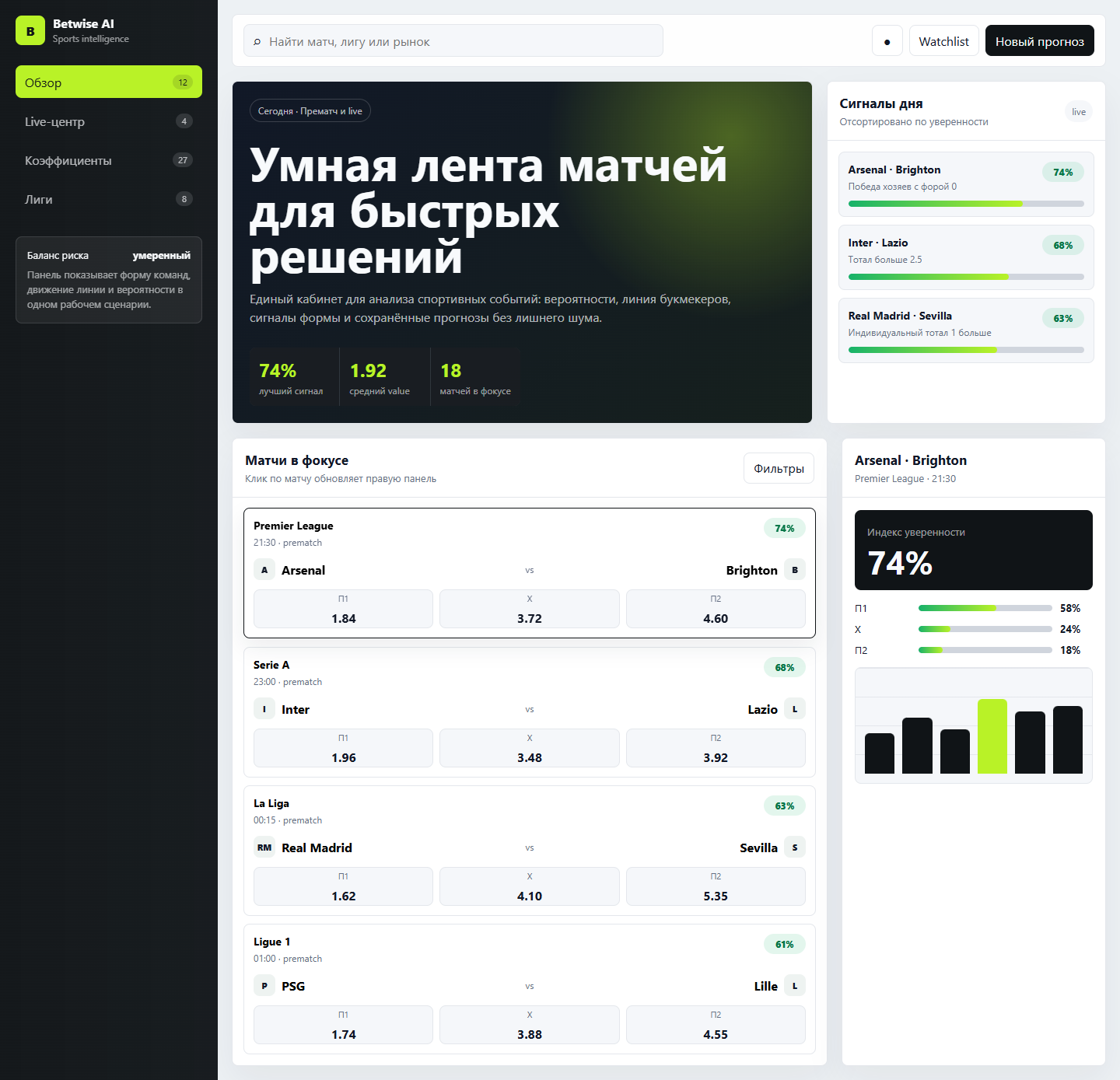Click the Сегодня · Прематч и live tag
1120x1080 pixels.
coord(310,111)
